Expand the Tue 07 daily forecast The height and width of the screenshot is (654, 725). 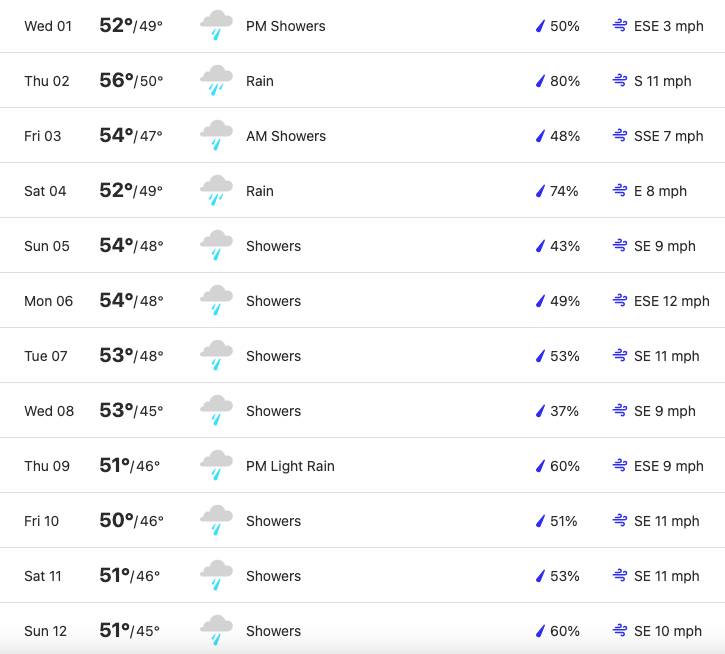362,356
